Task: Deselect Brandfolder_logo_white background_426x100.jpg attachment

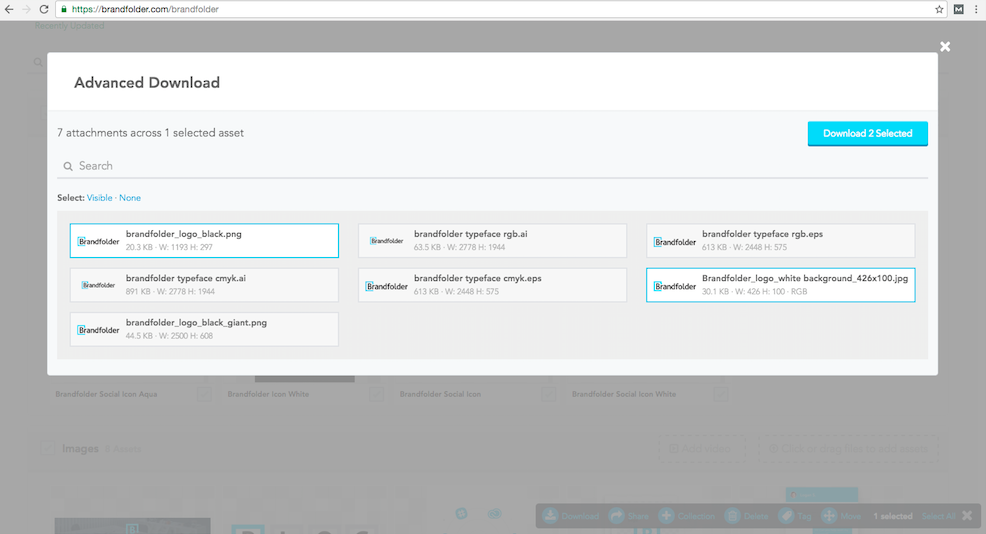Action: 780,285
